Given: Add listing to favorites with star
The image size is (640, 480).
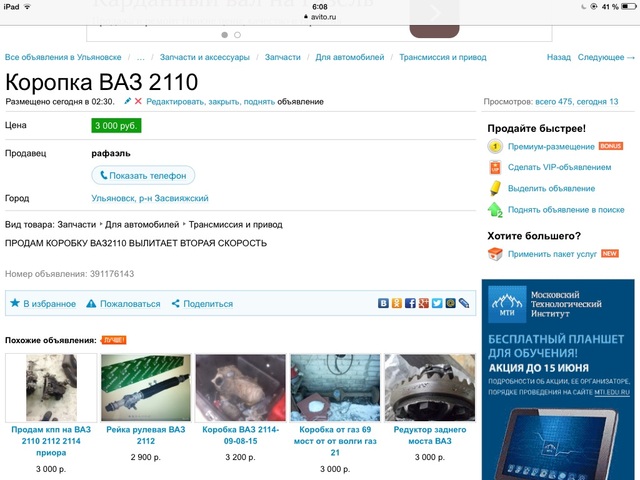Looking at the screenshot, I should tap(42, 304).
